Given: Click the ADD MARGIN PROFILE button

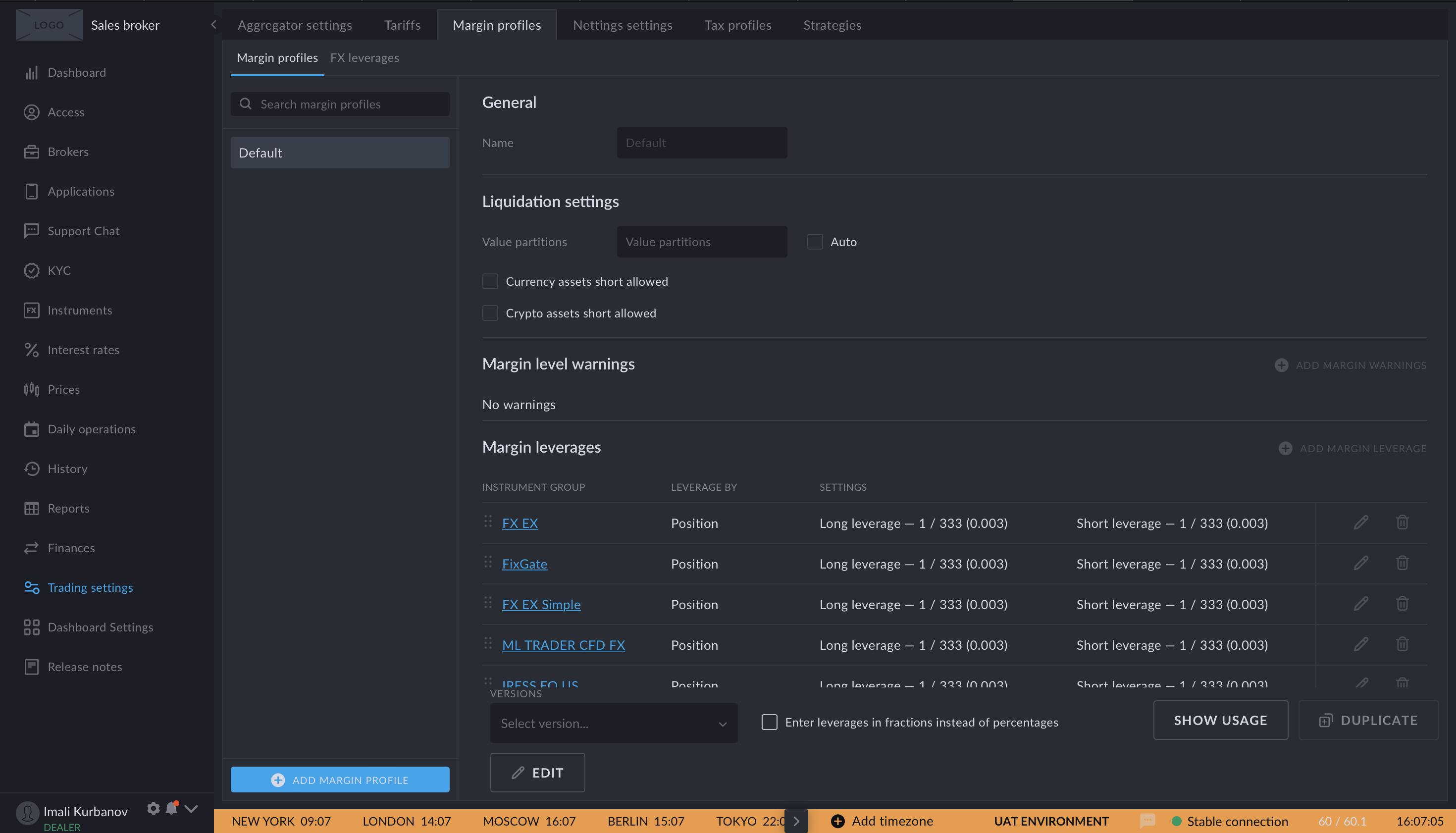Looking at the screenshot, I should point(339,779).
